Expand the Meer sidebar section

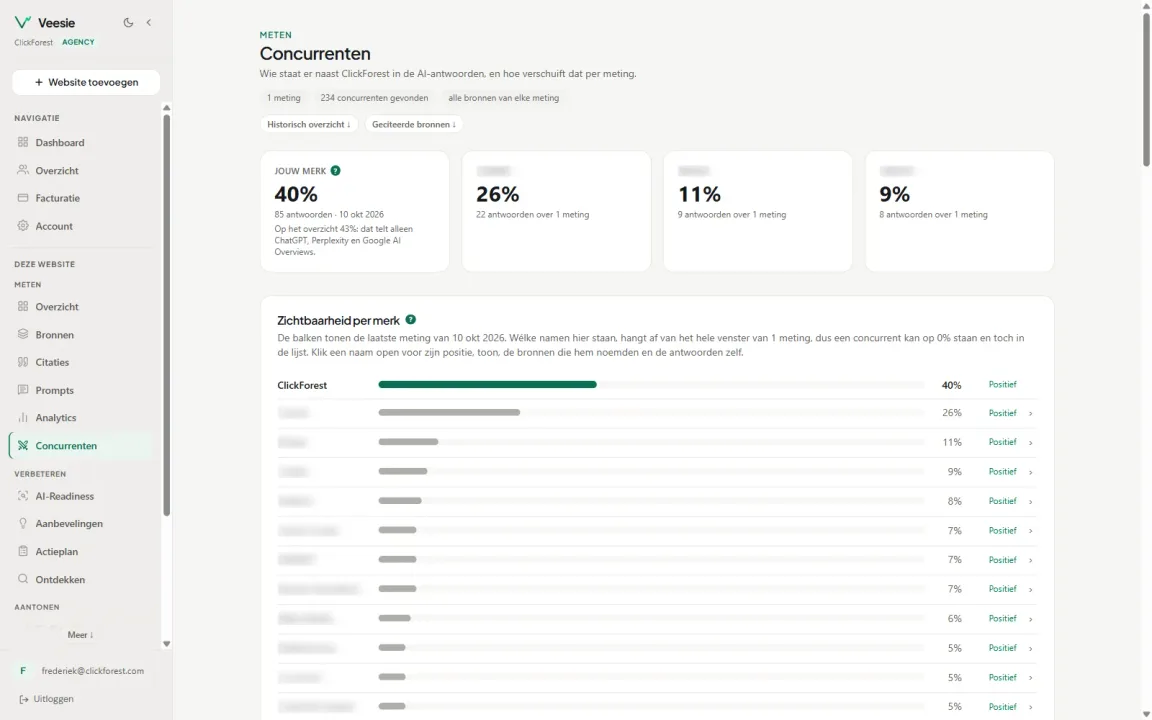pos(80,635)
